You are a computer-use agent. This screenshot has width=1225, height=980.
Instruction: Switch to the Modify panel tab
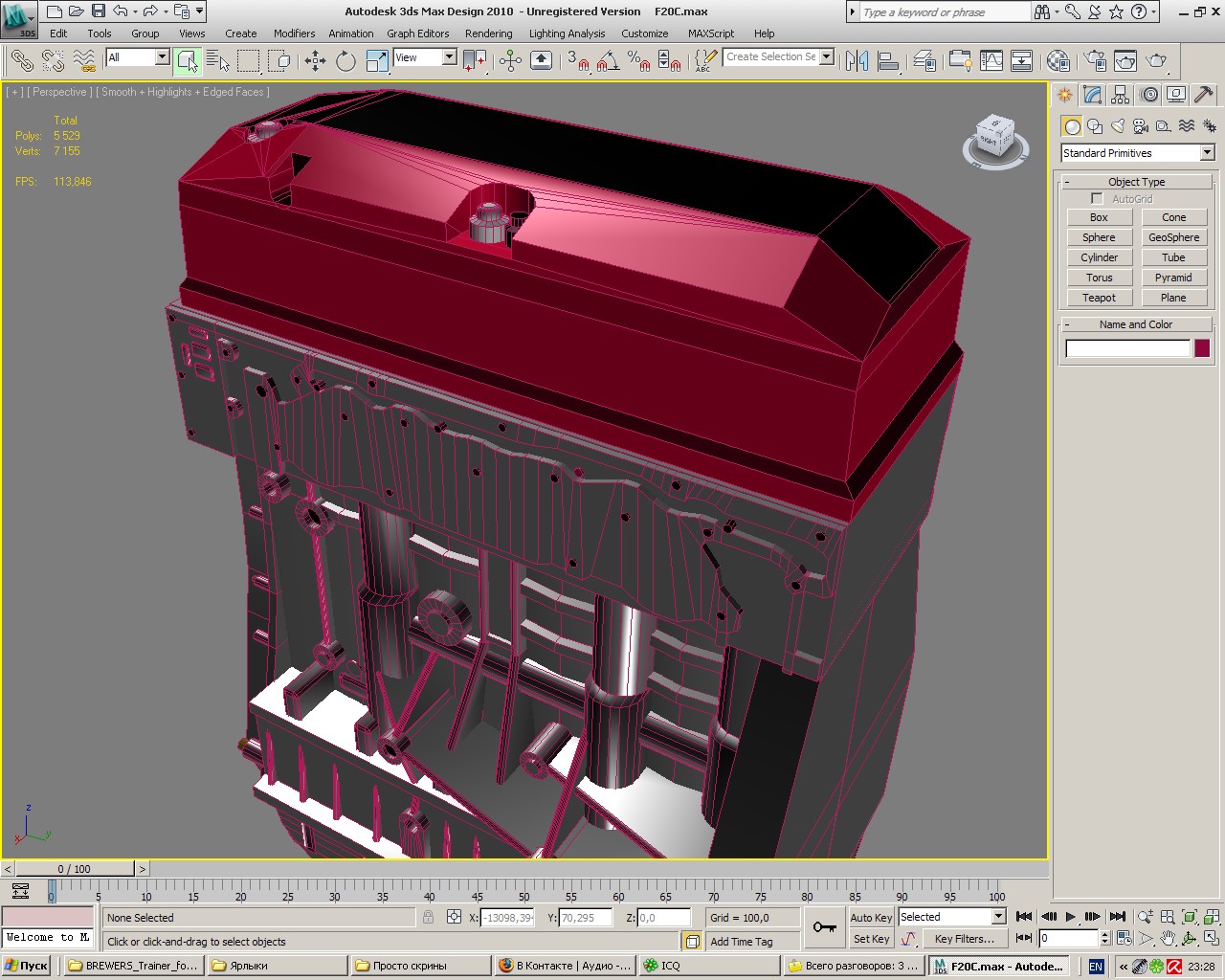[1093, 95]
